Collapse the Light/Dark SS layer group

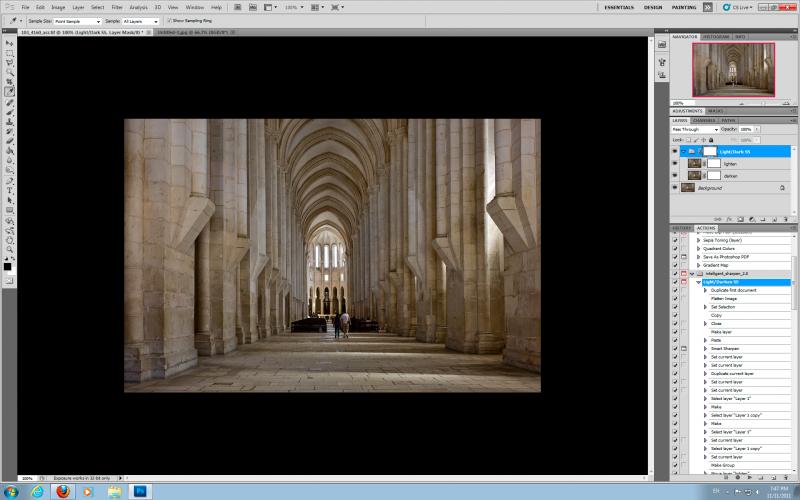coord(684,152)
